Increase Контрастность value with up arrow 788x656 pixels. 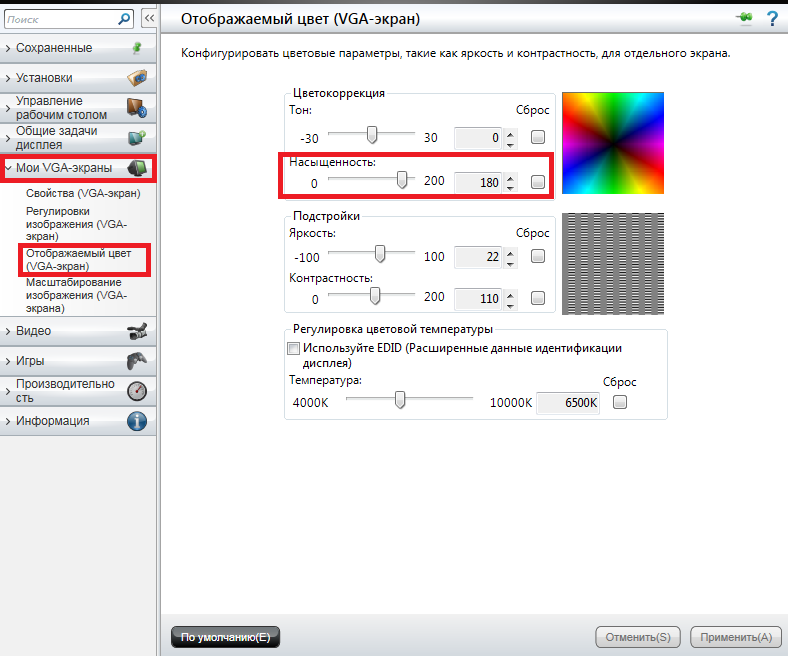click(511, 295)
